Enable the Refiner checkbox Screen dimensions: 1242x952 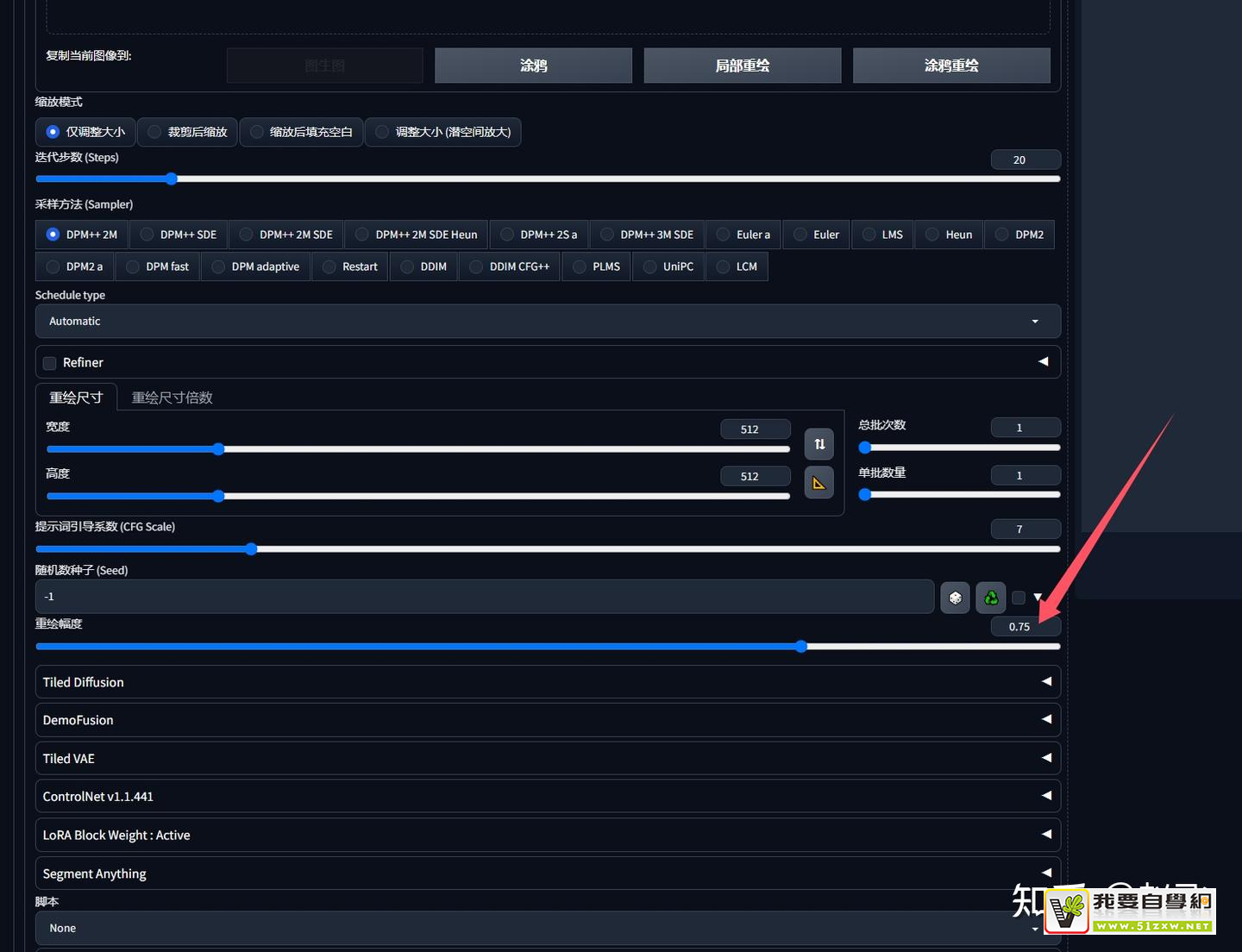pos(50,363)
